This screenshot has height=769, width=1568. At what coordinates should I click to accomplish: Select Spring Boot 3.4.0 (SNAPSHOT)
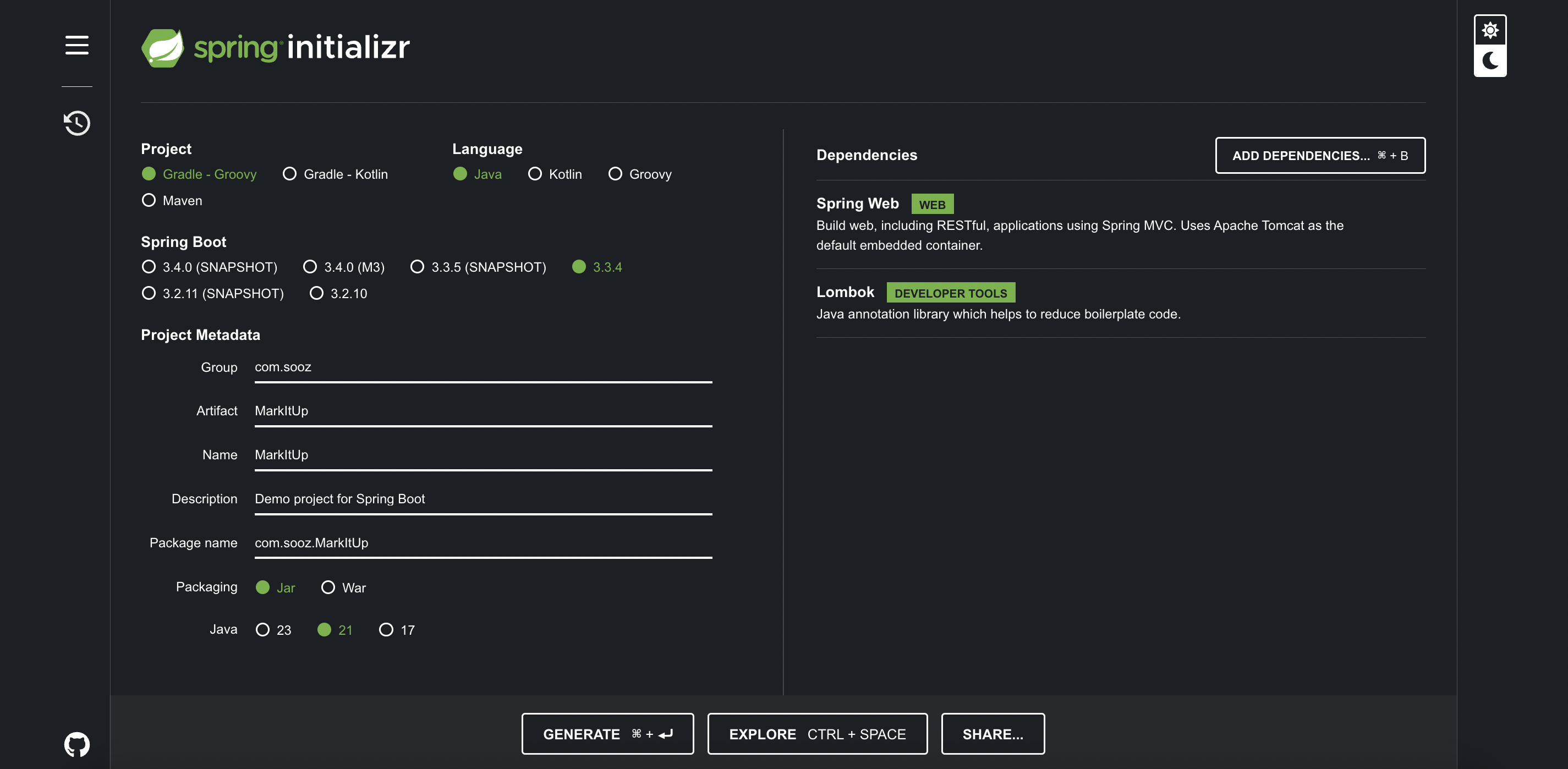pyautogui.click(x=210, y=267)
